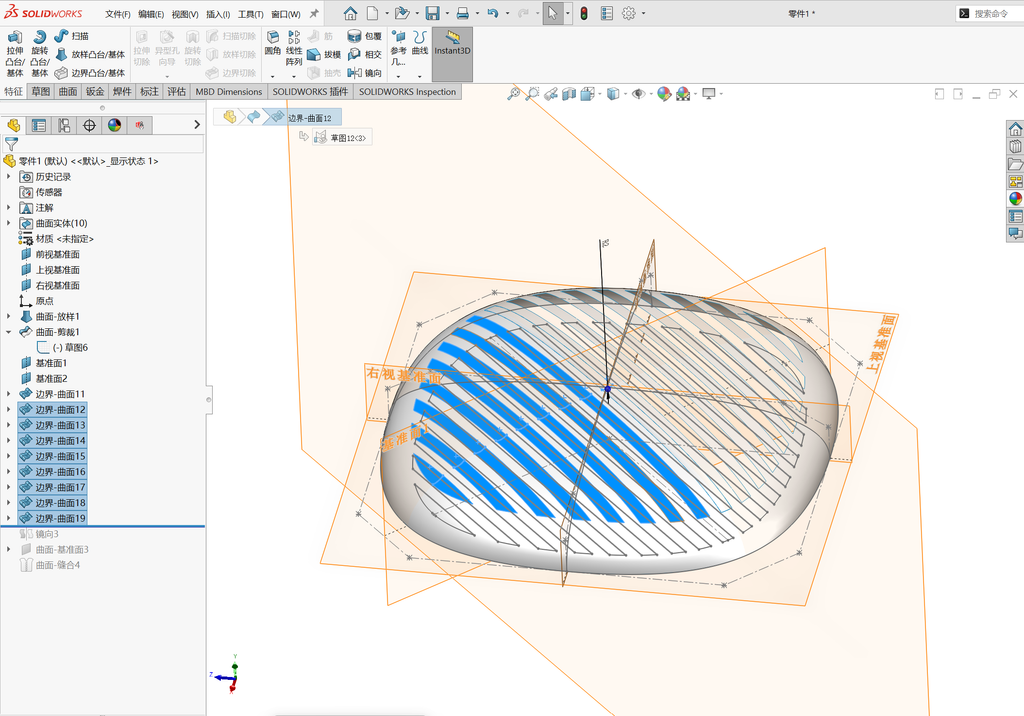
Task: Click the Zoom to Fit icon
Action: (514, 94)
